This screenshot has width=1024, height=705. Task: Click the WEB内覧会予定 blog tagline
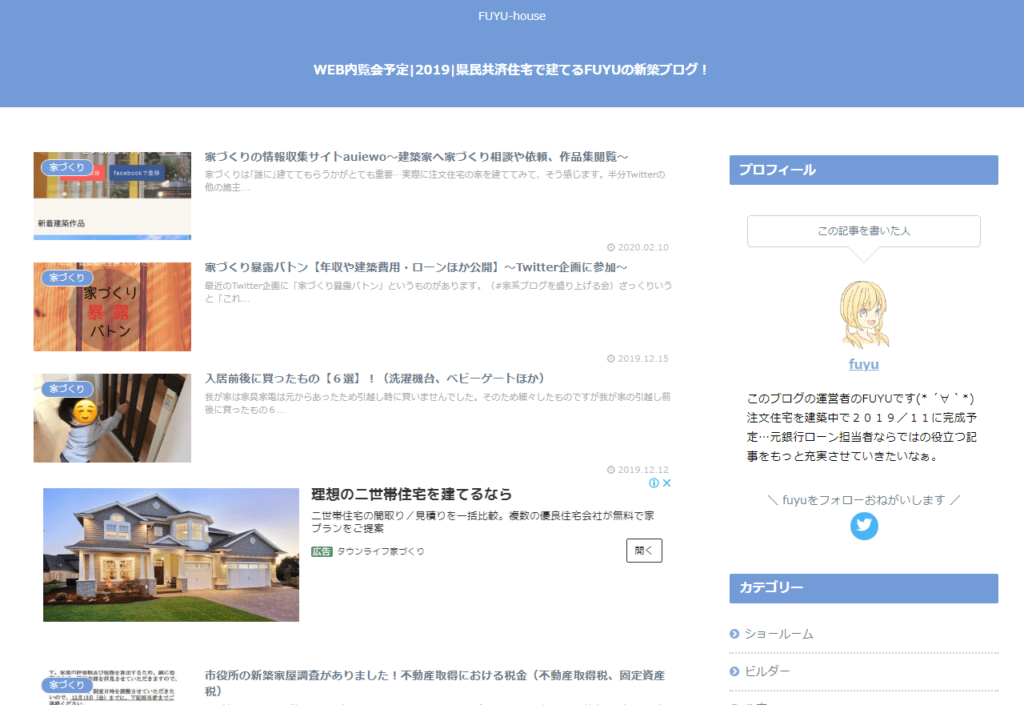[x=512, y=69]
